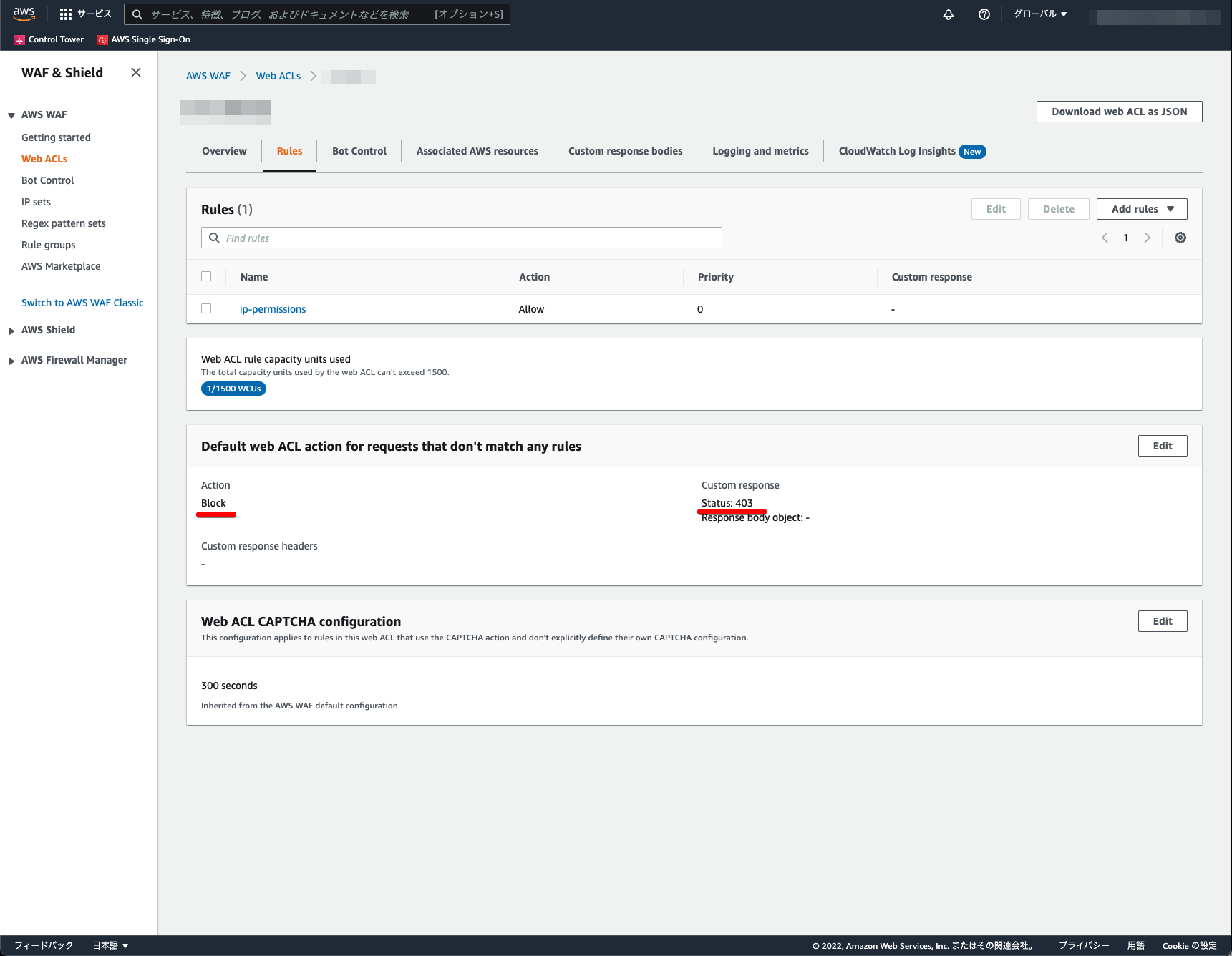Switch to the Bot Control tab
1232x956 pixels.
tap(359, 151)
